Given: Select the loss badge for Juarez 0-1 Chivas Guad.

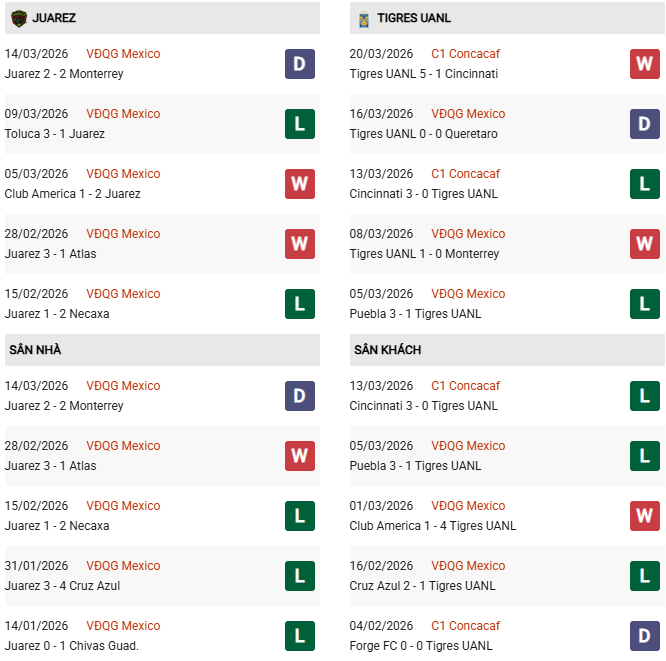Looking at the screenshot, I should [x=300, y=636].
